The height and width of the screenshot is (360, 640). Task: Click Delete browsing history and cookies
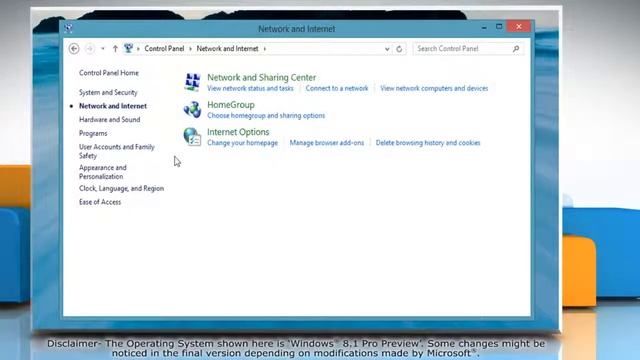click(428, 143)
